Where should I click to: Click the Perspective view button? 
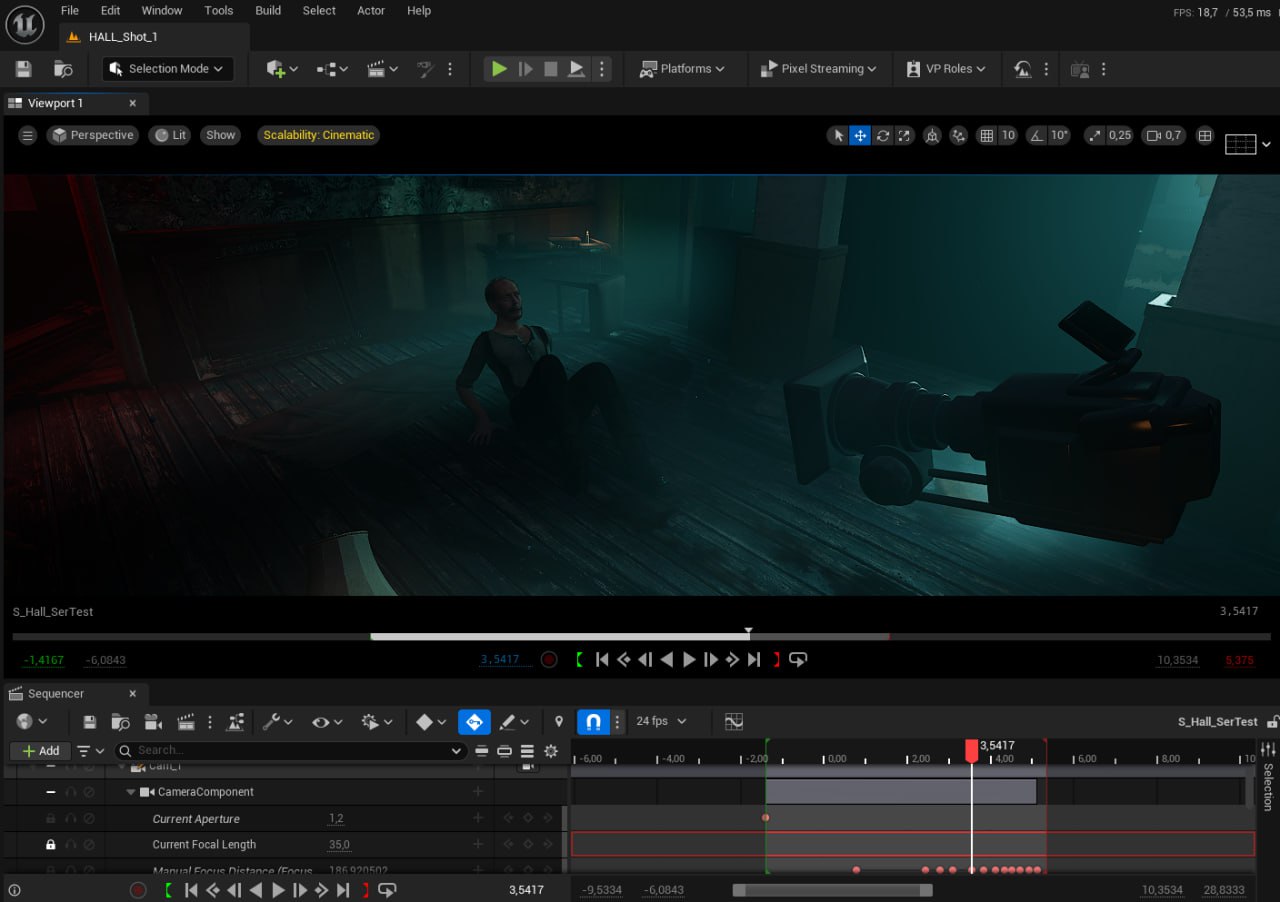tap(93, 135)
